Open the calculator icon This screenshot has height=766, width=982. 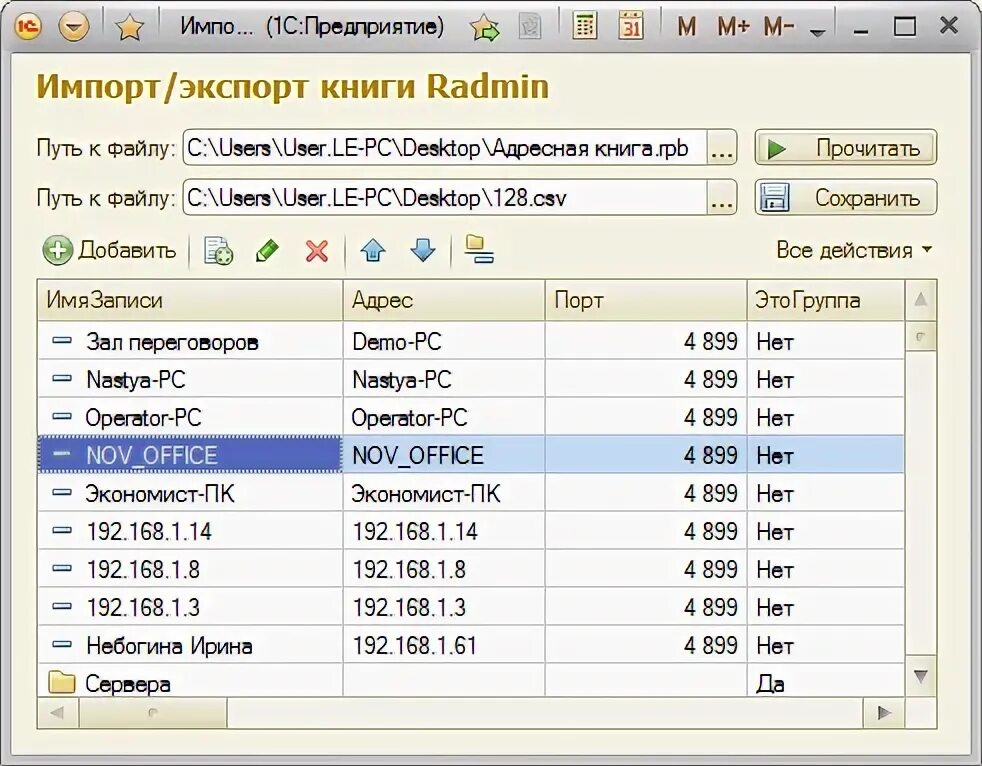584,26
